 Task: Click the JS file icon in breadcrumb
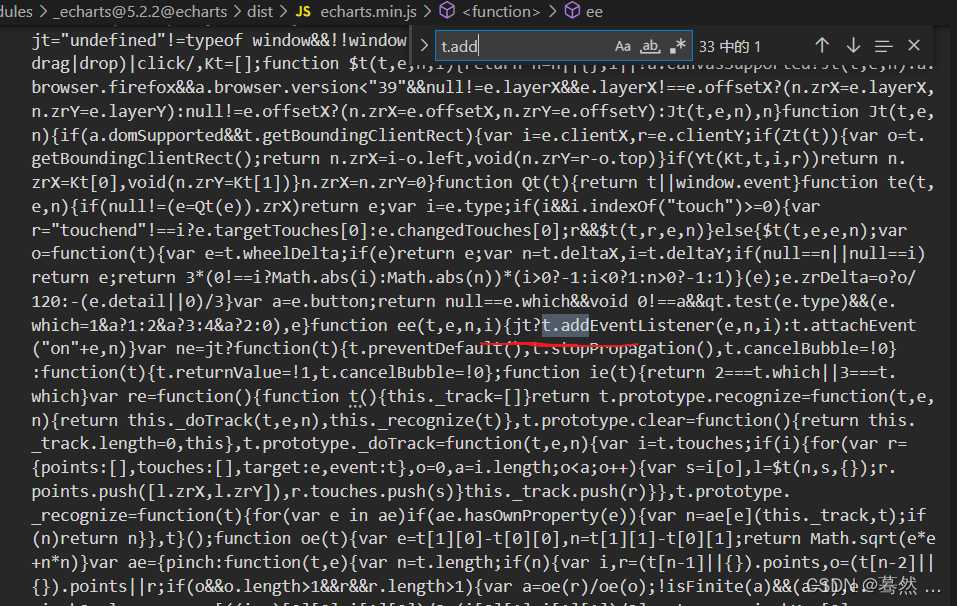[x=303, y=12]
